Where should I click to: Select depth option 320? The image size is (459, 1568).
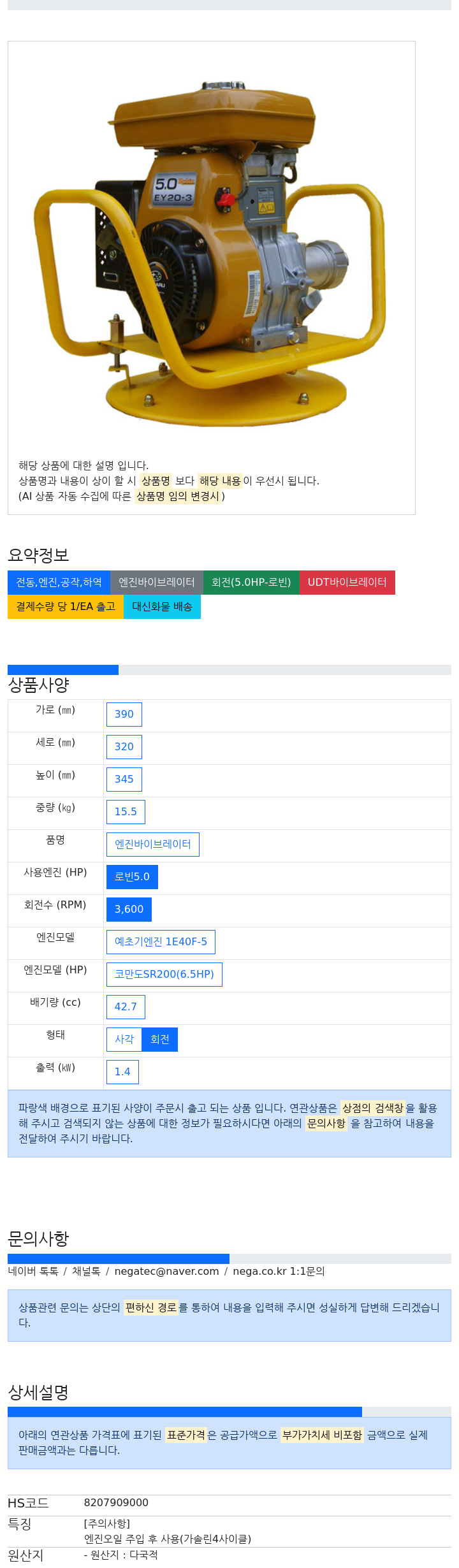tap(124, 747)
